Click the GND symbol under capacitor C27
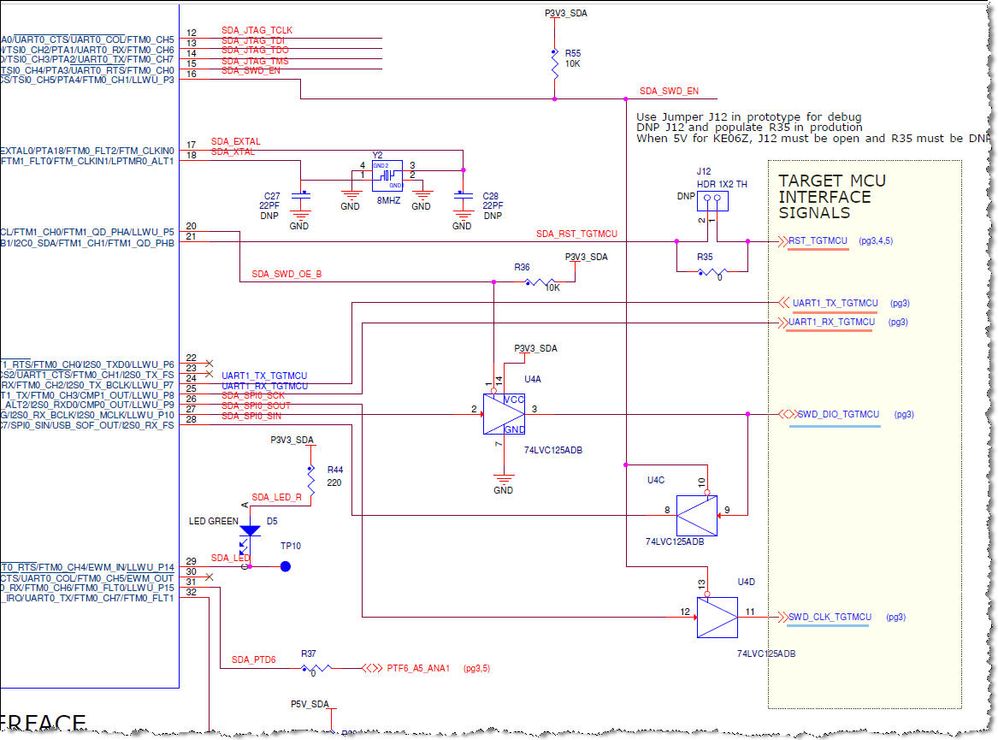 (x=300, y=215)
